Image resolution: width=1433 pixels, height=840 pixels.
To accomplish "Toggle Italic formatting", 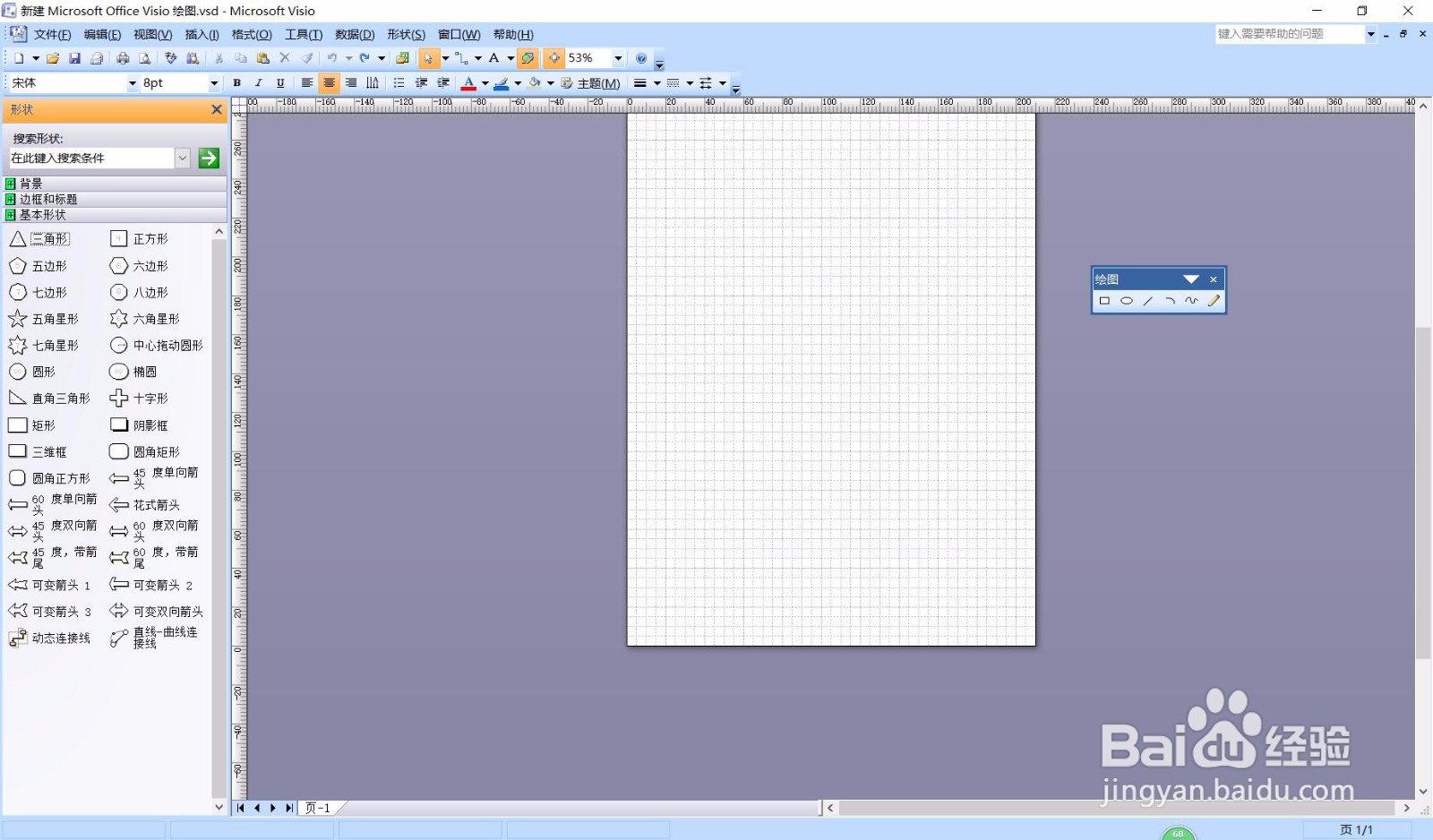I will (259, 83).
